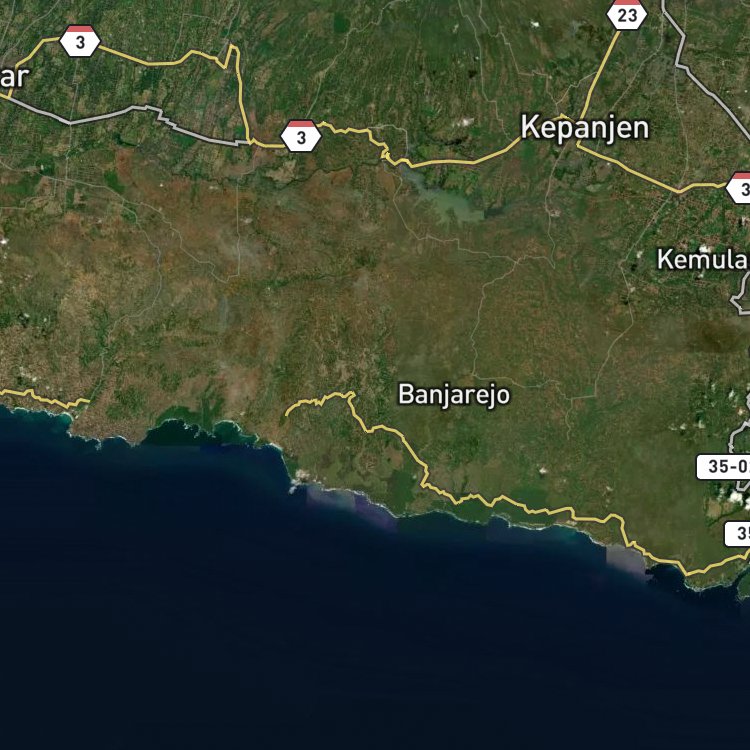This screenshot has width=750, height=750.
Task: Click the cut-off route shield east of Kepanjen
Action: pyautogui.click(x=739, y=188)
